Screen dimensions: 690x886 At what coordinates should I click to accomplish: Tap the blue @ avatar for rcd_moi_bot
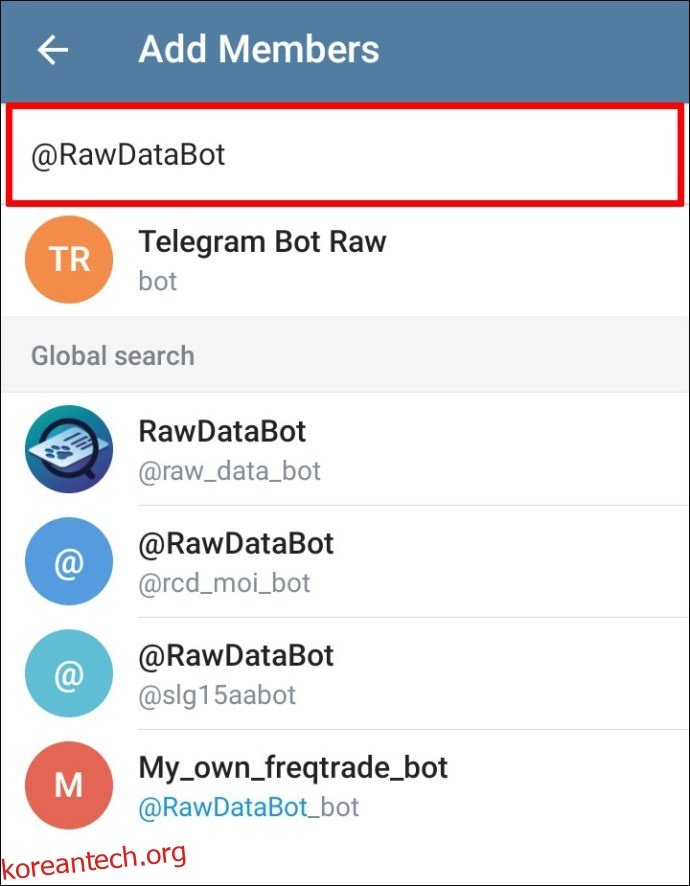(69, 562)
